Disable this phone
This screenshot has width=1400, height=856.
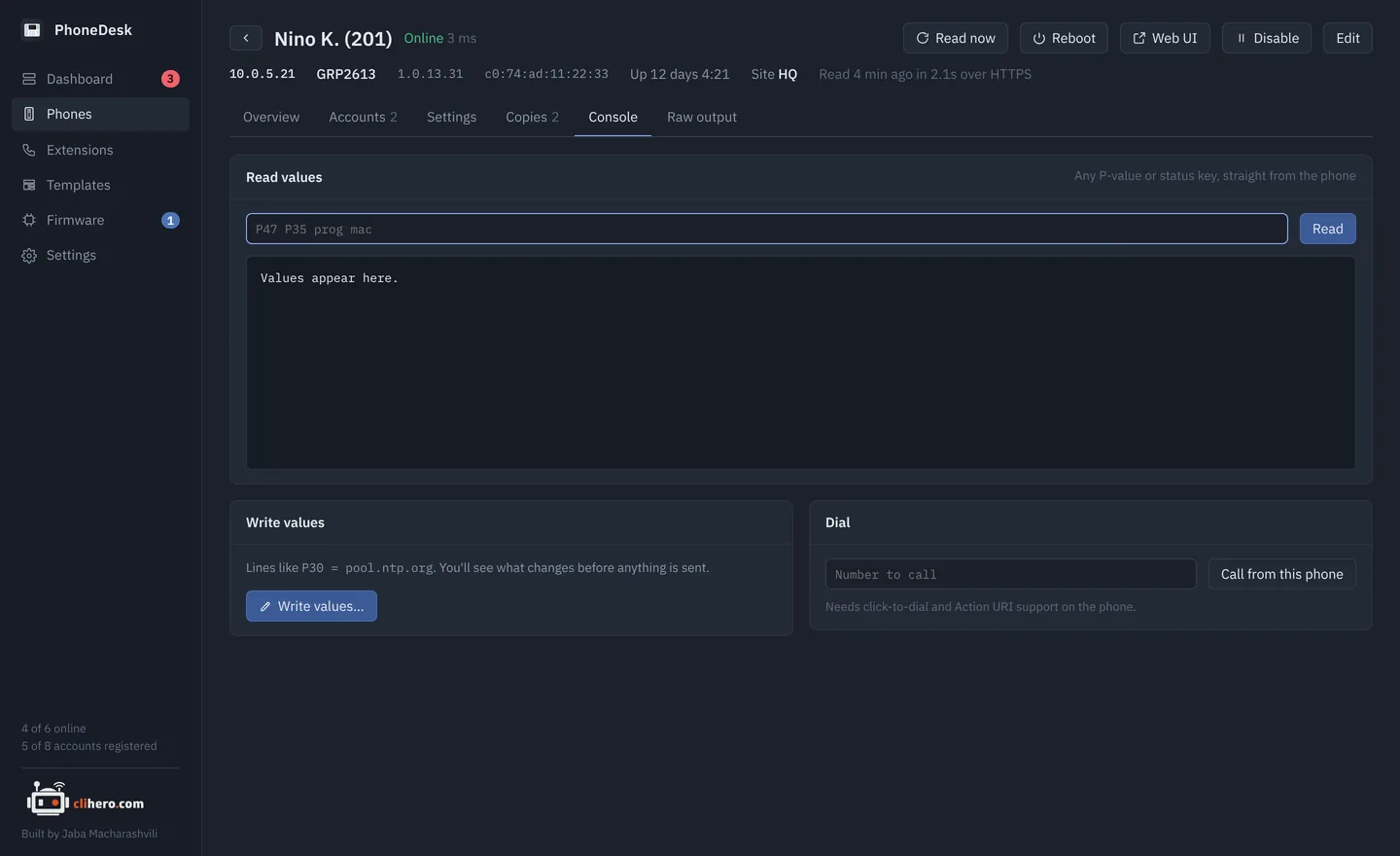point(1267,38)
